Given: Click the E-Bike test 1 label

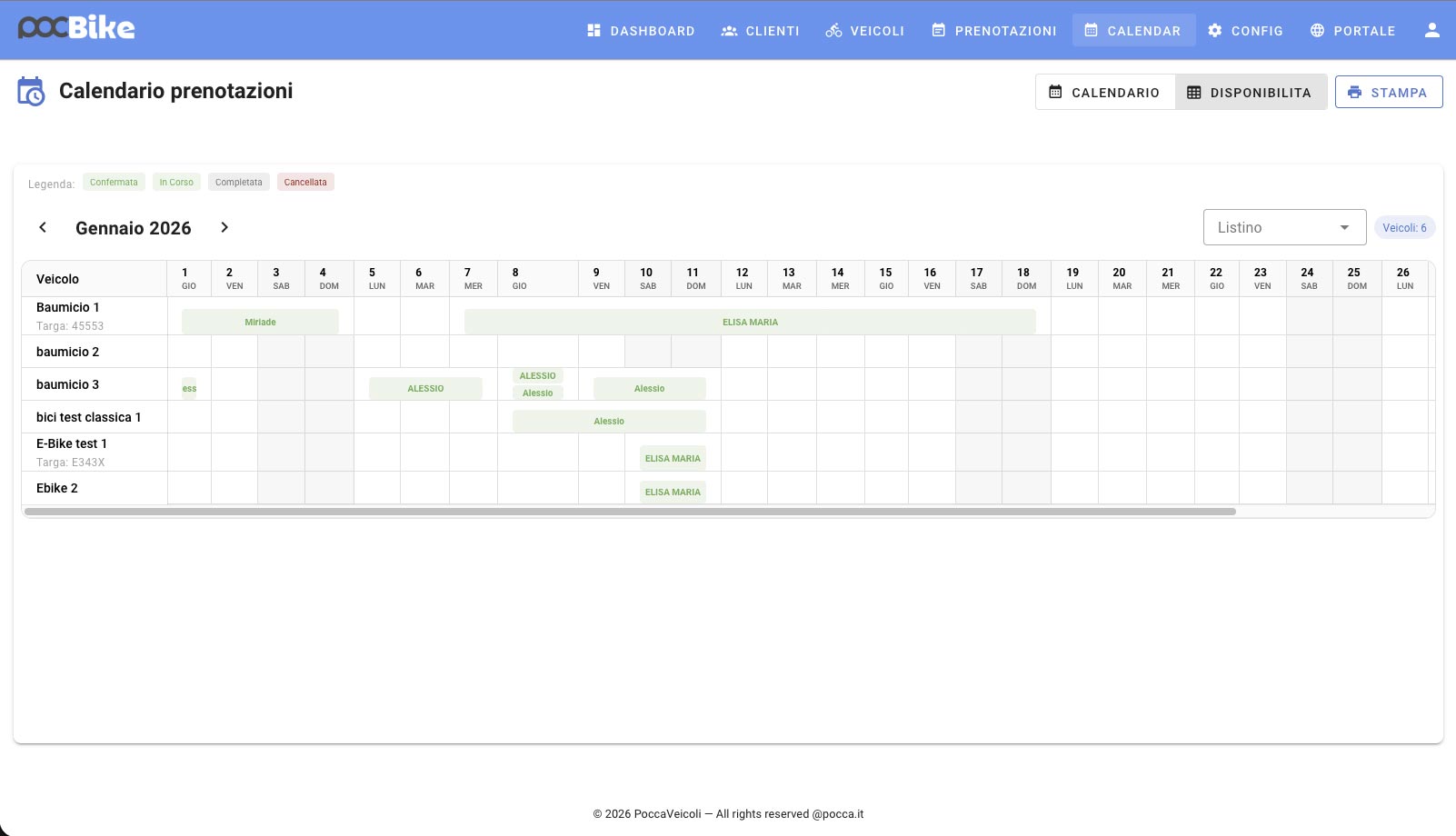Looking at the screenshot, I should pos(72,443).
